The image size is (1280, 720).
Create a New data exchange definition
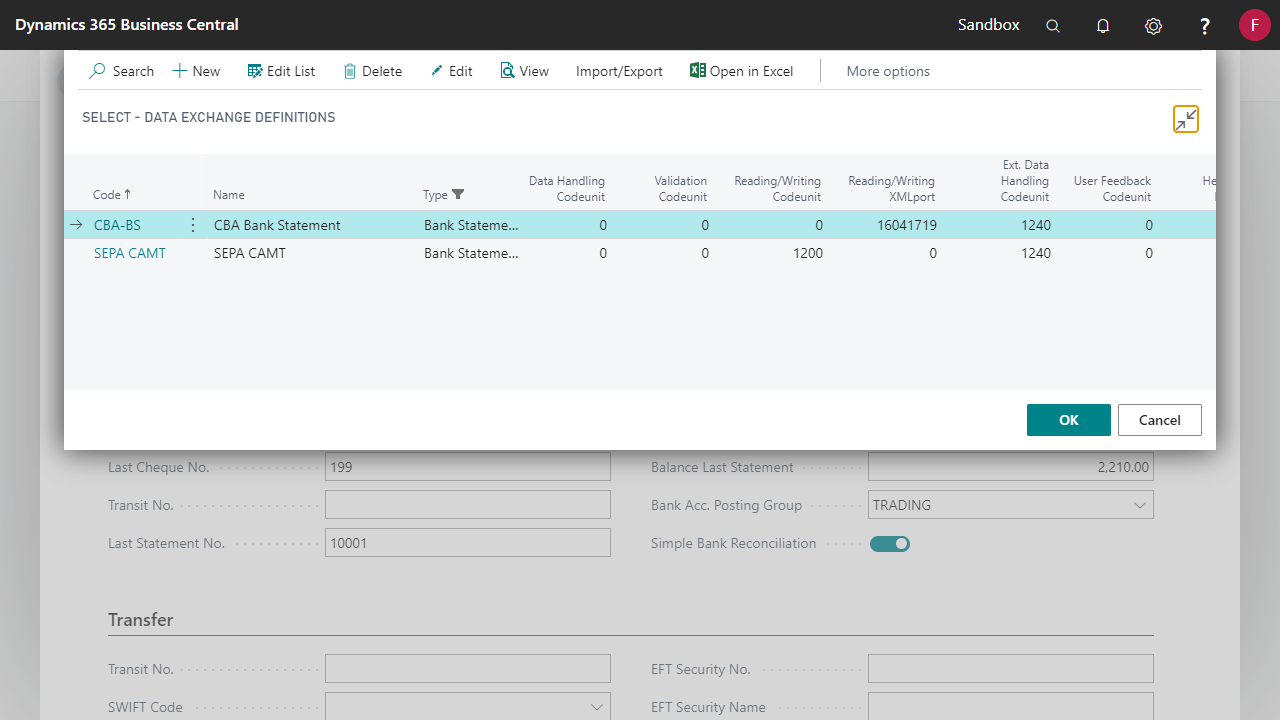(196, 71)
